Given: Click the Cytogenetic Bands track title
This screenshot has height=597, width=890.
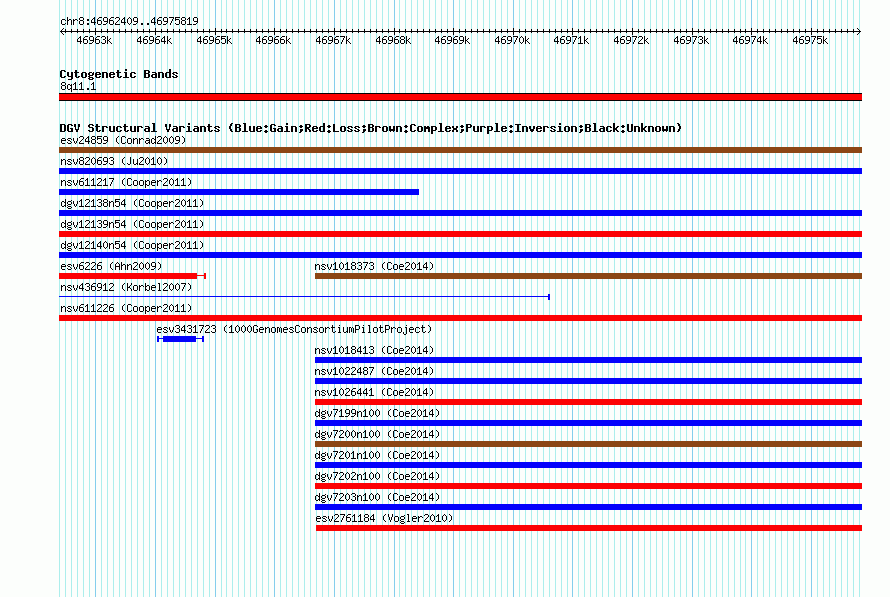Looking at the screenshot, I should (119, 74).
